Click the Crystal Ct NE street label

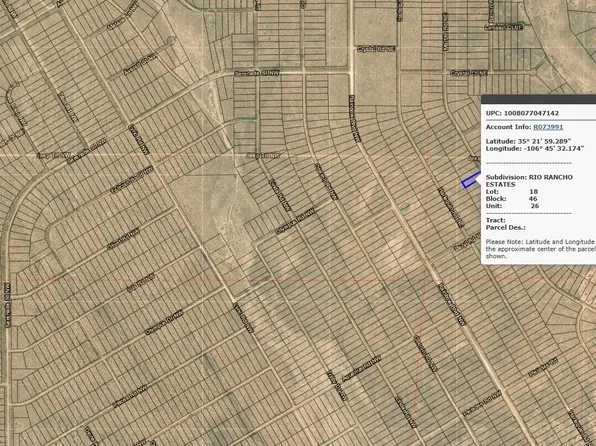[x=469, y=73]
